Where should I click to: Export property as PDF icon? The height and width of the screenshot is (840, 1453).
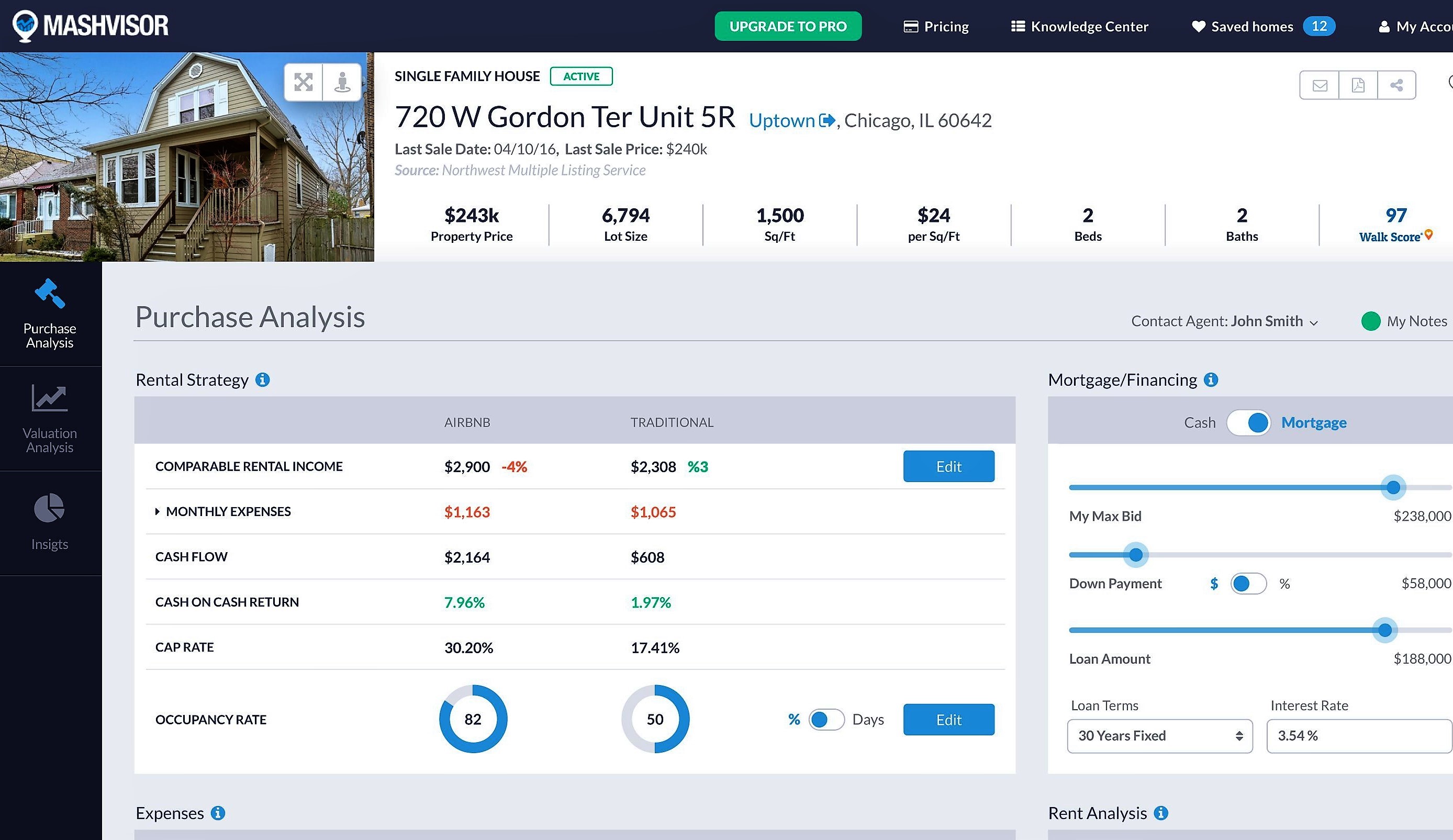(1358, 85)
